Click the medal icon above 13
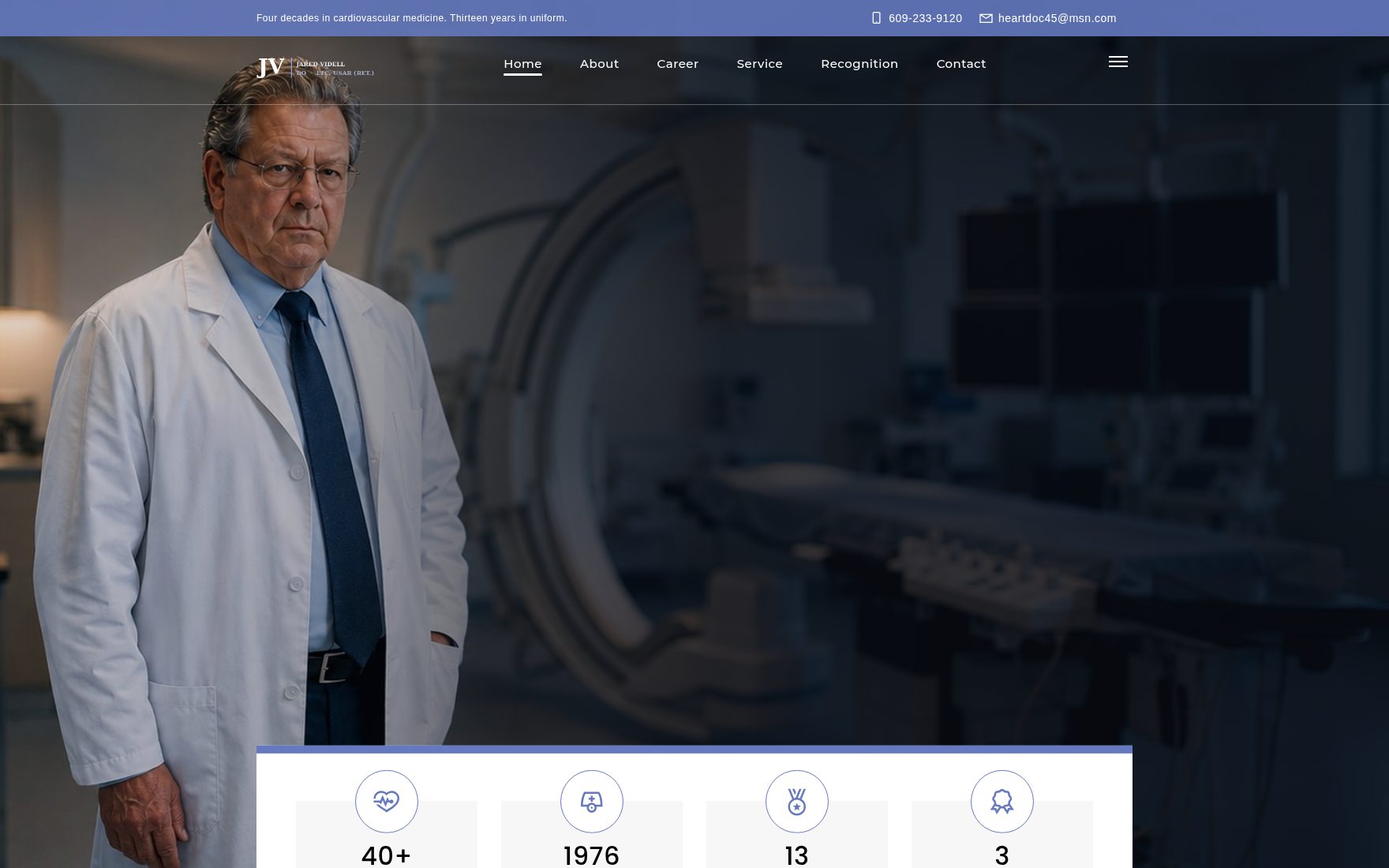This screenshot has width=1389, height=868. [x=796, y=802]
